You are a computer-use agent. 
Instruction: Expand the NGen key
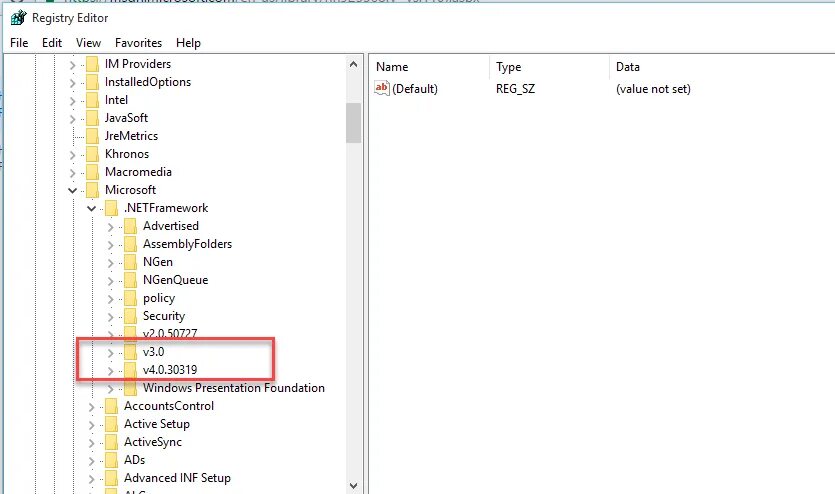pos(111,263)
